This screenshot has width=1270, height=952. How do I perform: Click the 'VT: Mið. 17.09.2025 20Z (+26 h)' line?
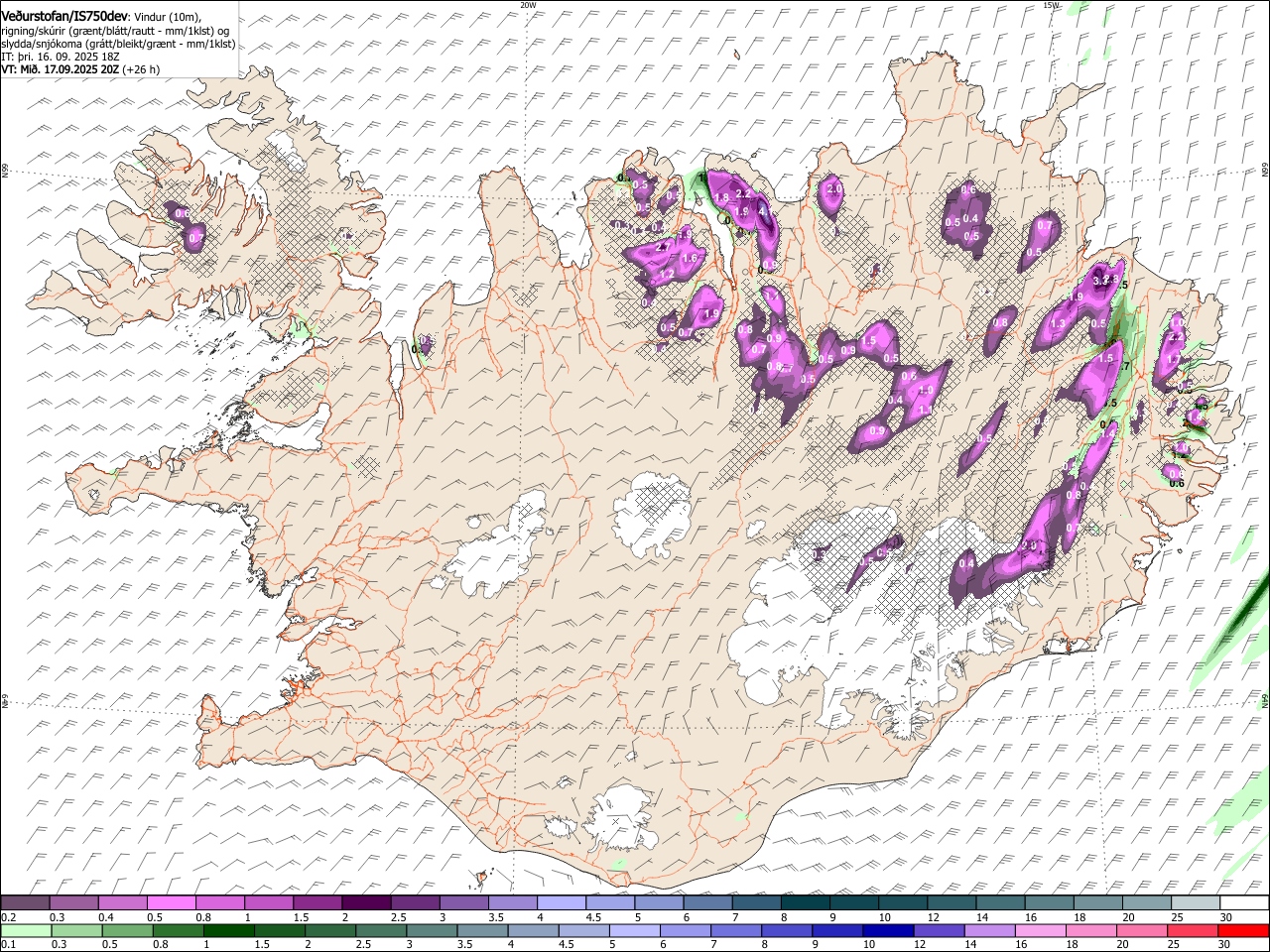pyautogui.click(x=80, y=69)
